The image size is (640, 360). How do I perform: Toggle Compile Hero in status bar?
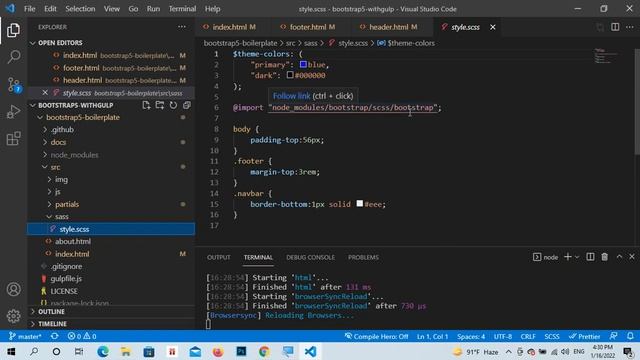click(x=376, y=336)
